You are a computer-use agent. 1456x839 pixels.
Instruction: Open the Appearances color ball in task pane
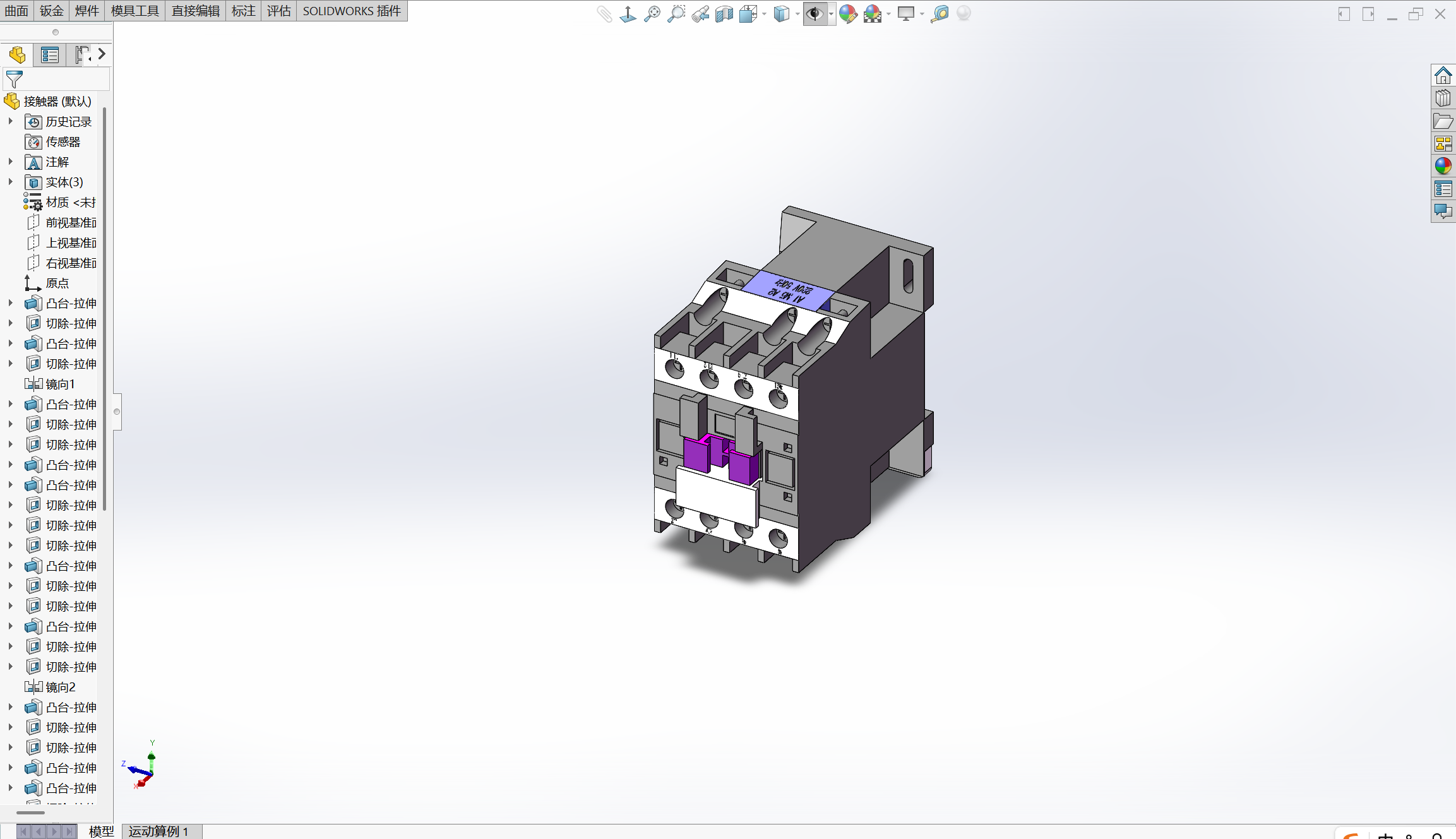click(x=1443, y=166)
